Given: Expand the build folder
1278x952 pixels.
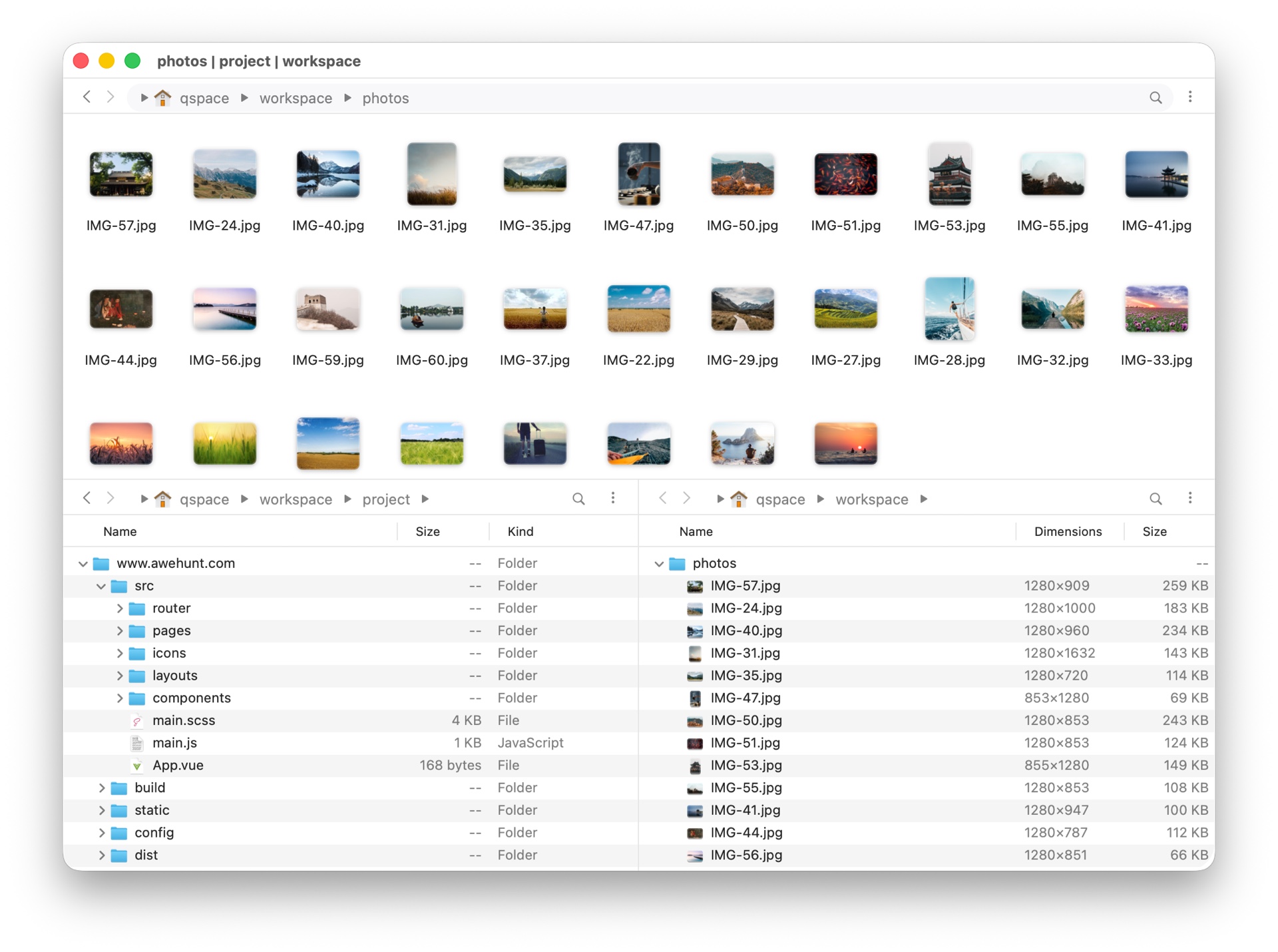Looking at the screenshot, I should click(101, 787).
